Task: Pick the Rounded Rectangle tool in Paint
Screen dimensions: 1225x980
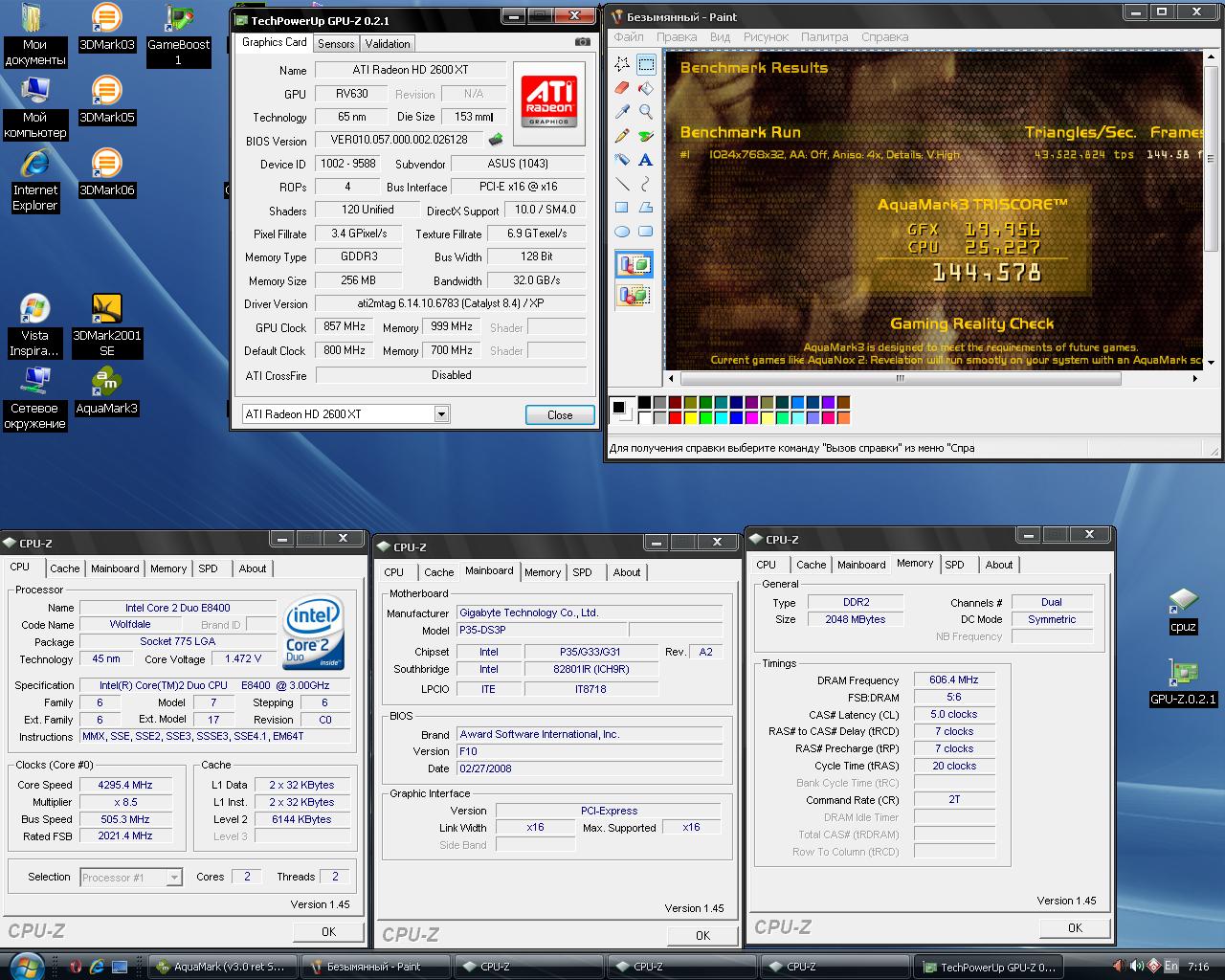Action: click(x=646, y=232)
